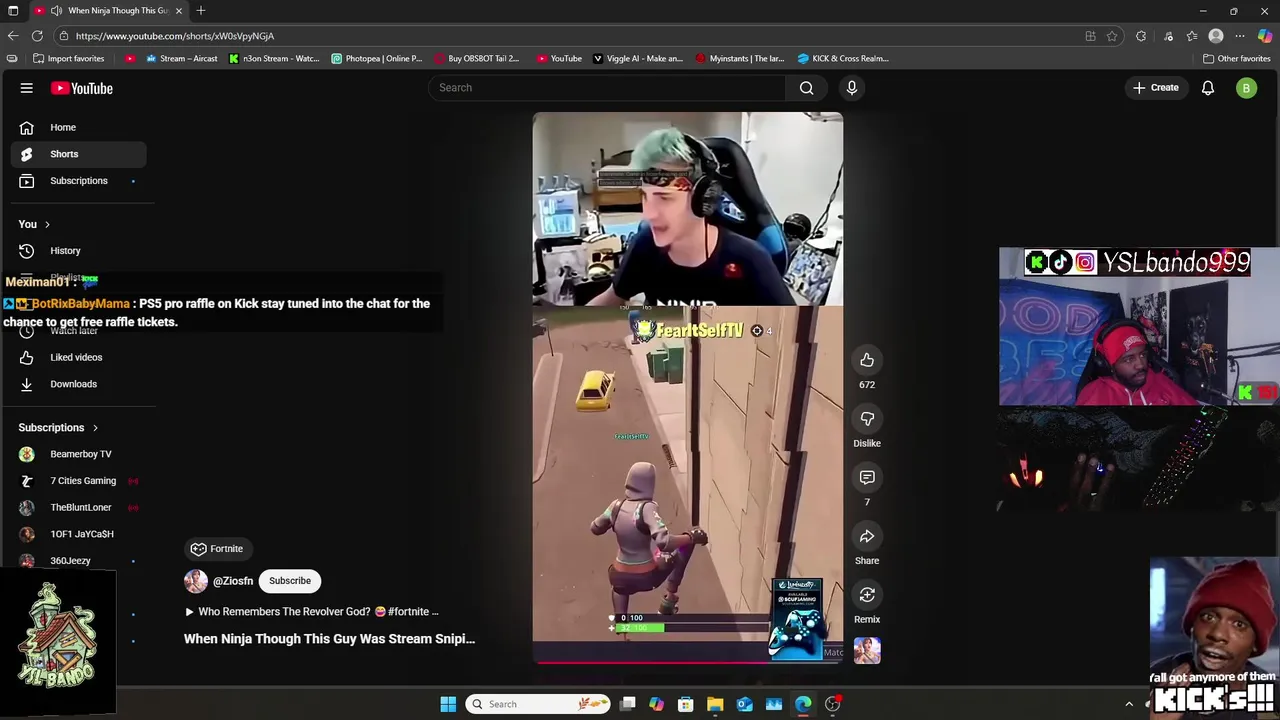1280x720 pixels.
Task: Add page to favorites star icon
Action: pos(1112,36)
